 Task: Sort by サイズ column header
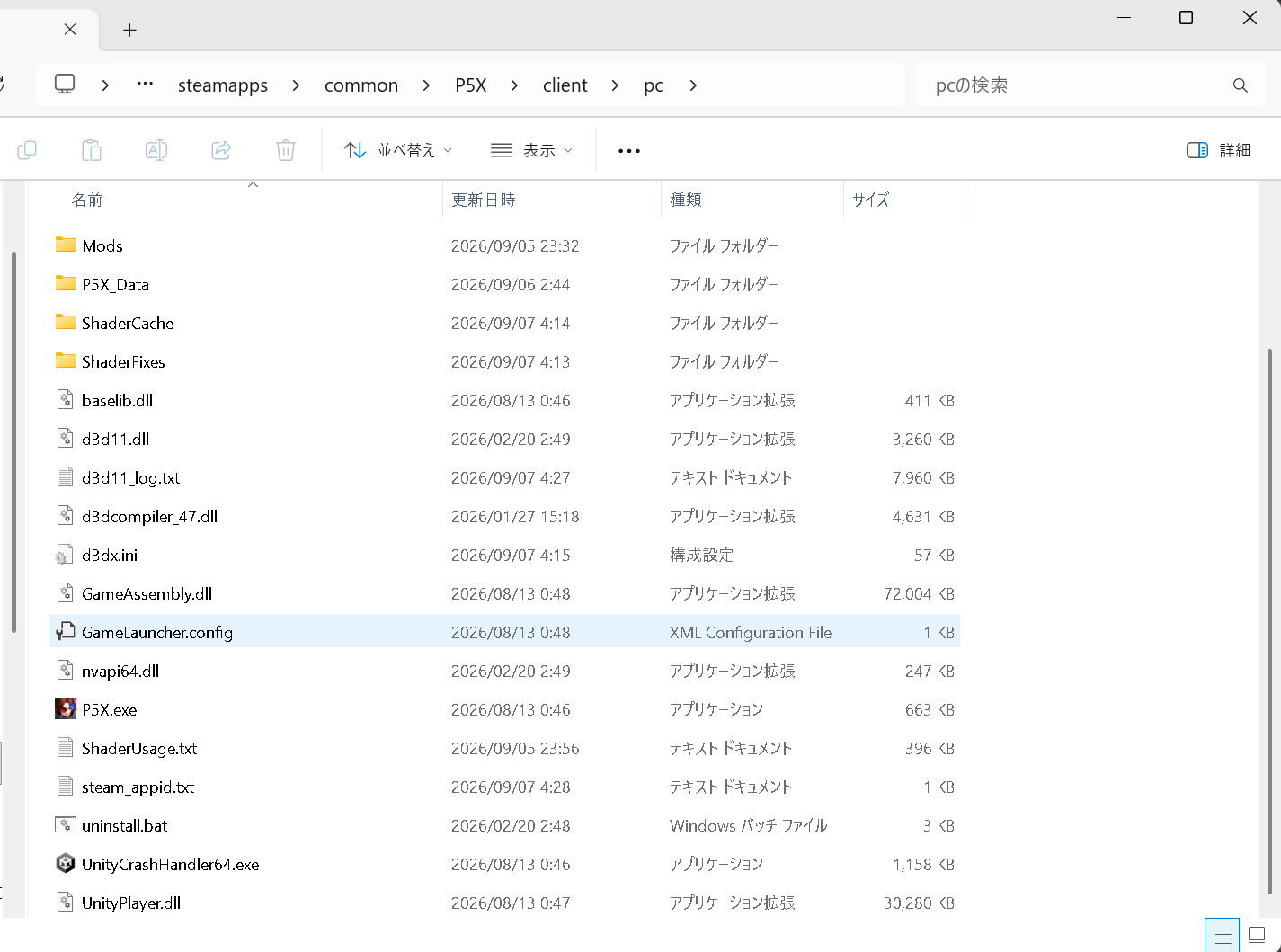(870, 200)
